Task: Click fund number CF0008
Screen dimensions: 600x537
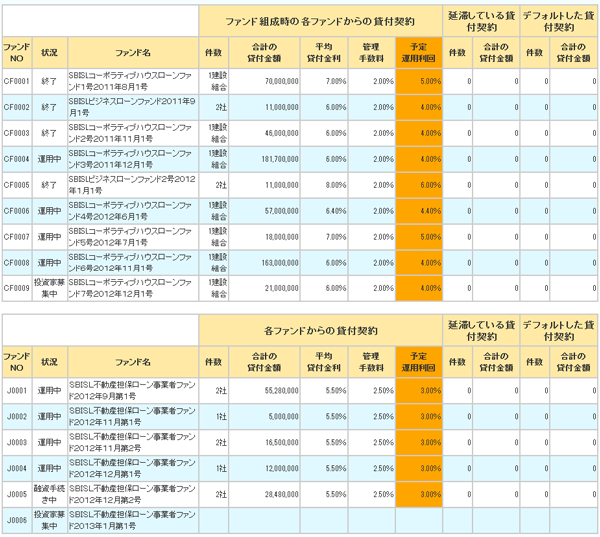Action: point(16,263)
